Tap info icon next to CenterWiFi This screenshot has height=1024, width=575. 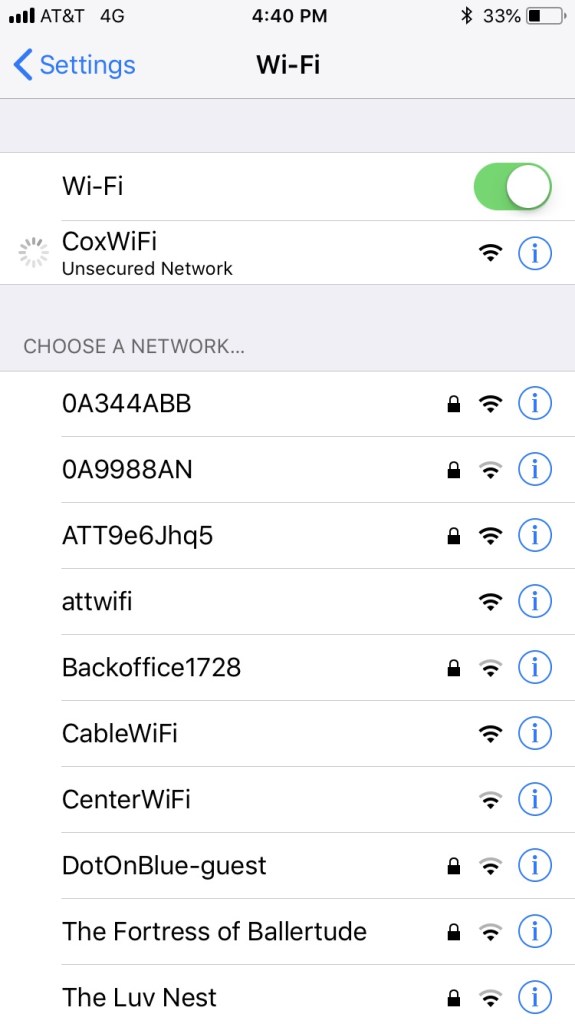pyautogui.click(x=534, y=799)
